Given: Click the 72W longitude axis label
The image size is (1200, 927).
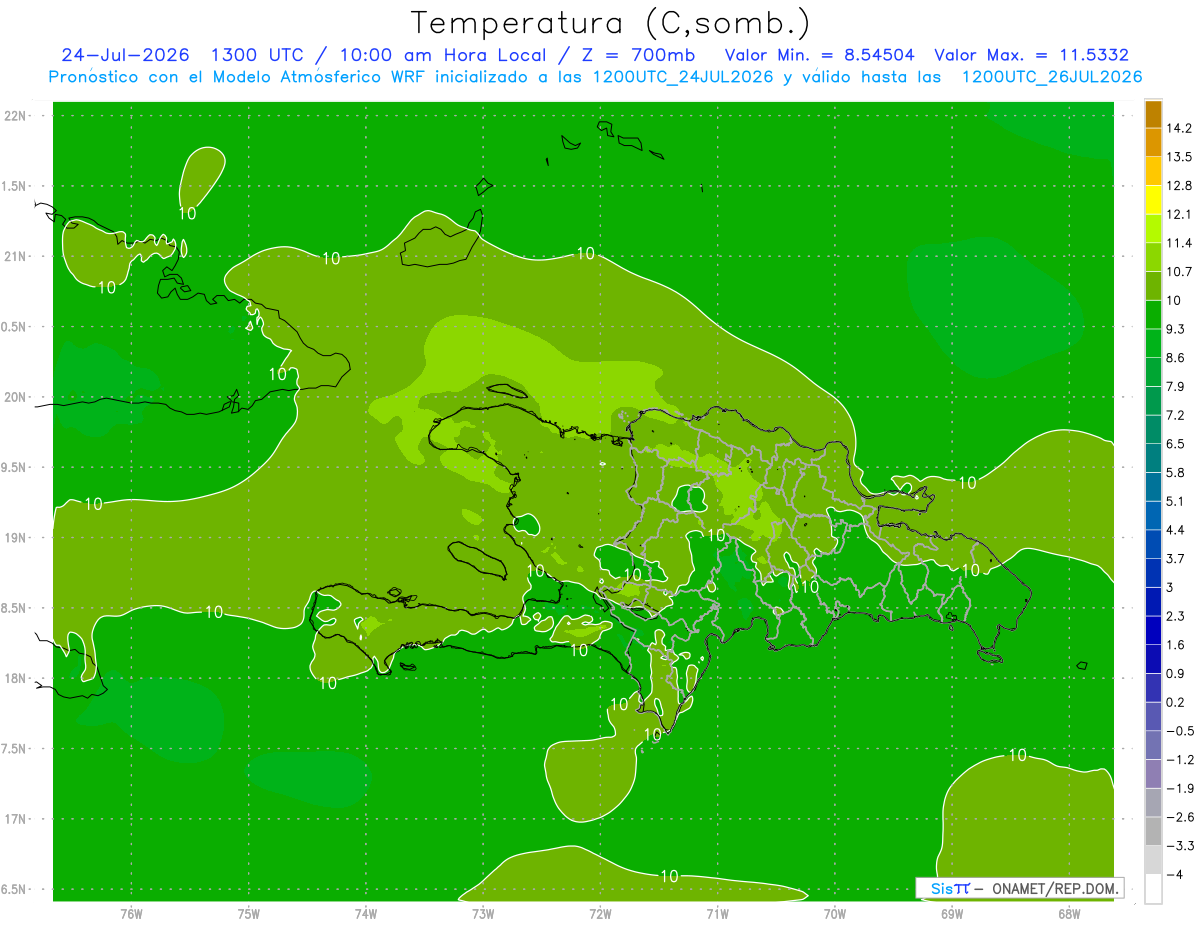Looking at the screenshot, I should point(600,914).
